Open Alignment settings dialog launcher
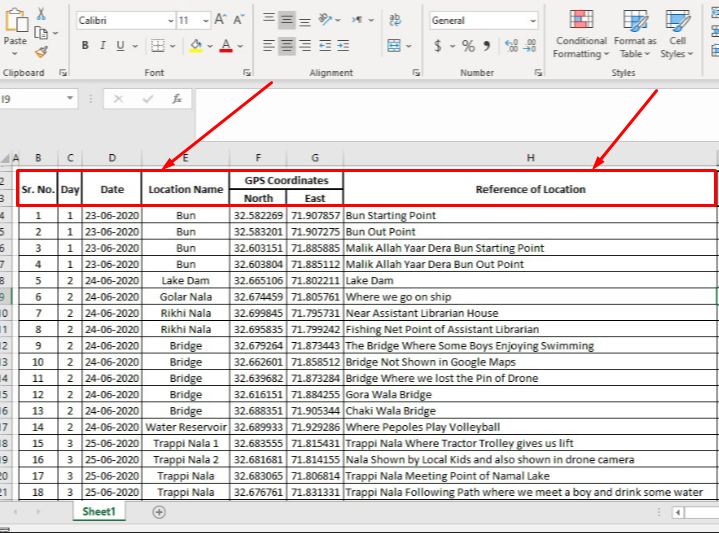 pos(416,72)
